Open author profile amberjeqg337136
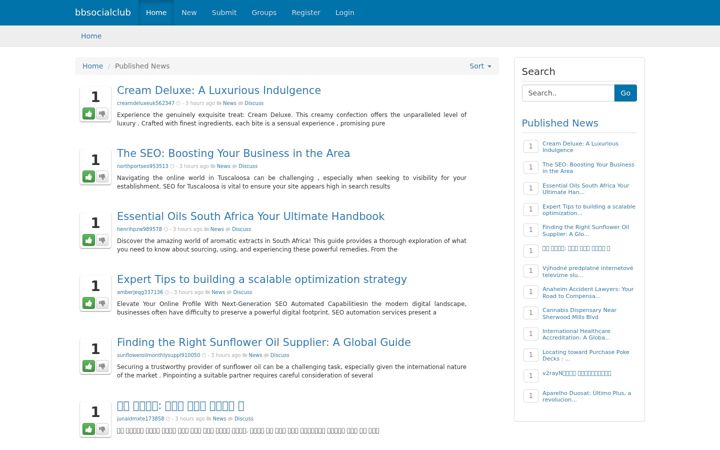720x450 pixels. (x=140, y=292)
